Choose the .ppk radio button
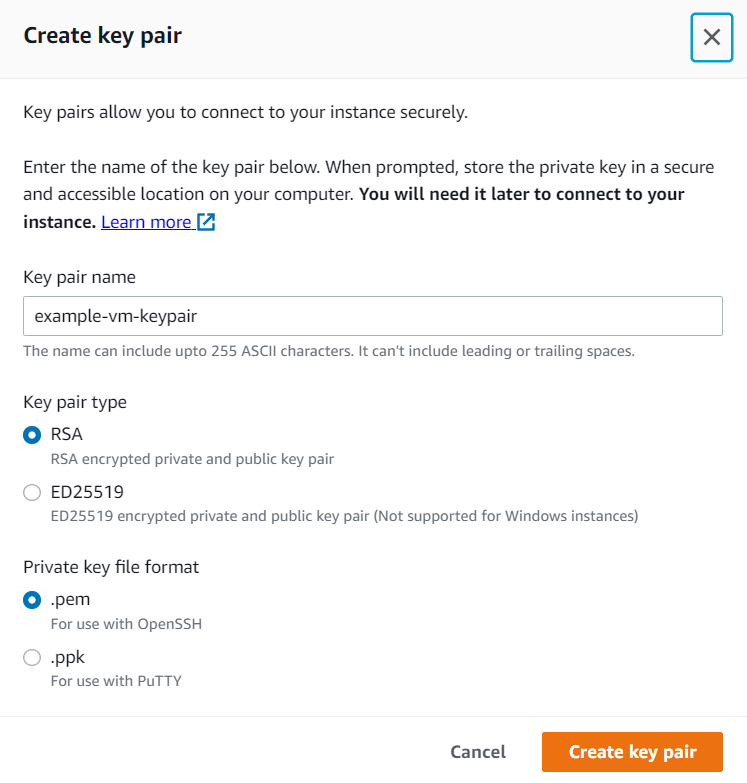Screen dimensions: 747x783 coord(32,658)
